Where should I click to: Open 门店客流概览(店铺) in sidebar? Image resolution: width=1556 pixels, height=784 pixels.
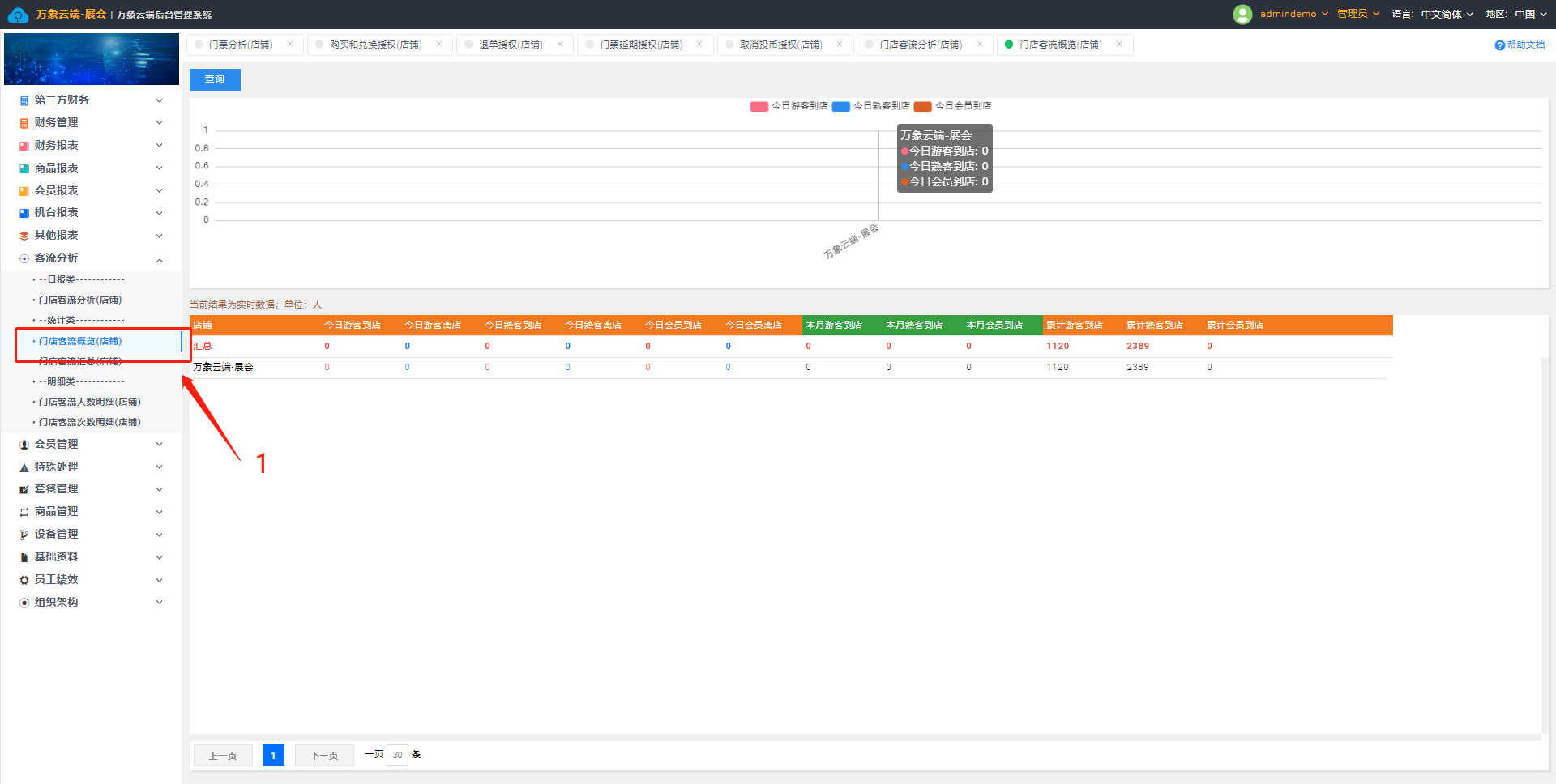80,341
